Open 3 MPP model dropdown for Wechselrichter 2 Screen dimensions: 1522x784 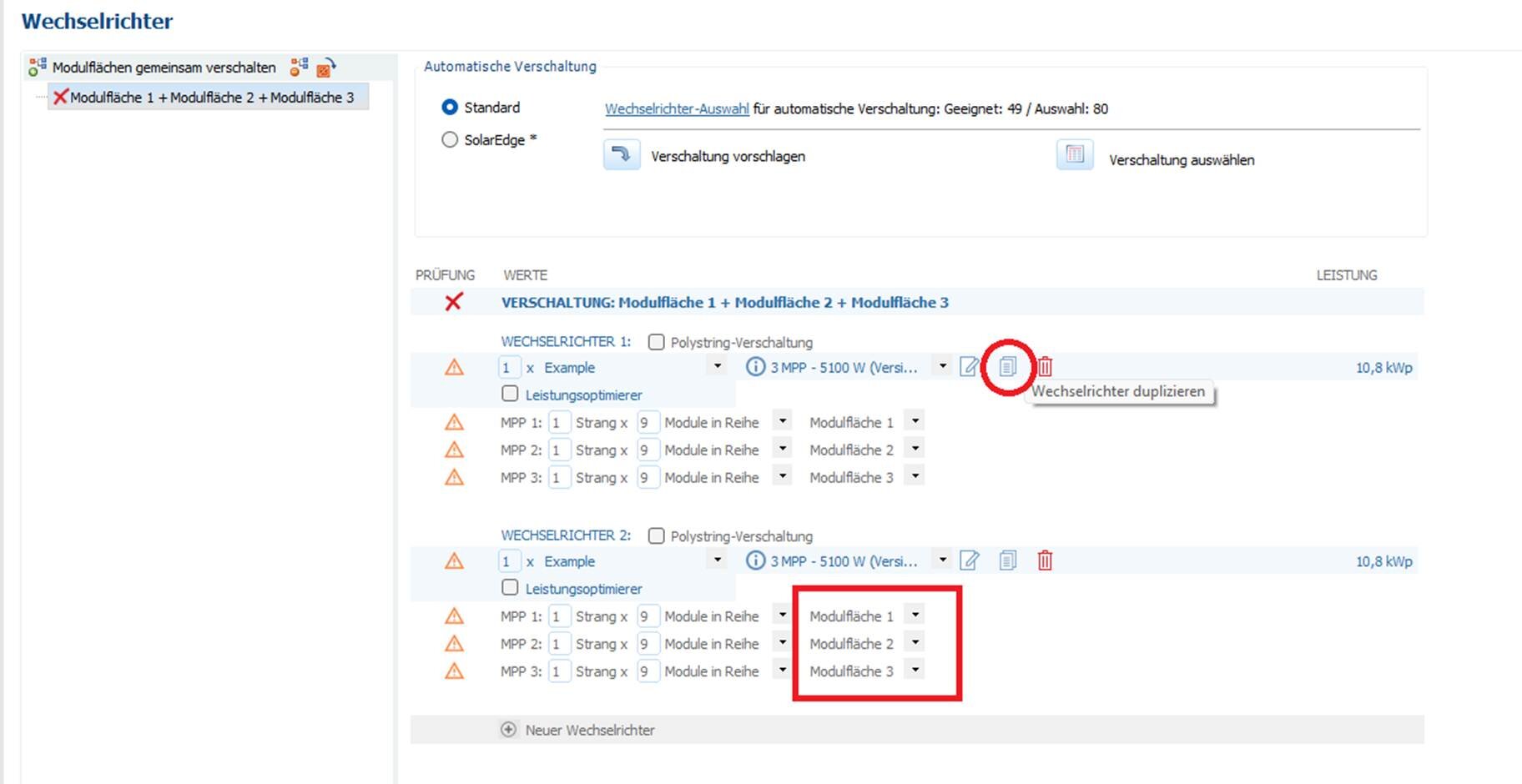pyautogui.click(x=942, y=560)
